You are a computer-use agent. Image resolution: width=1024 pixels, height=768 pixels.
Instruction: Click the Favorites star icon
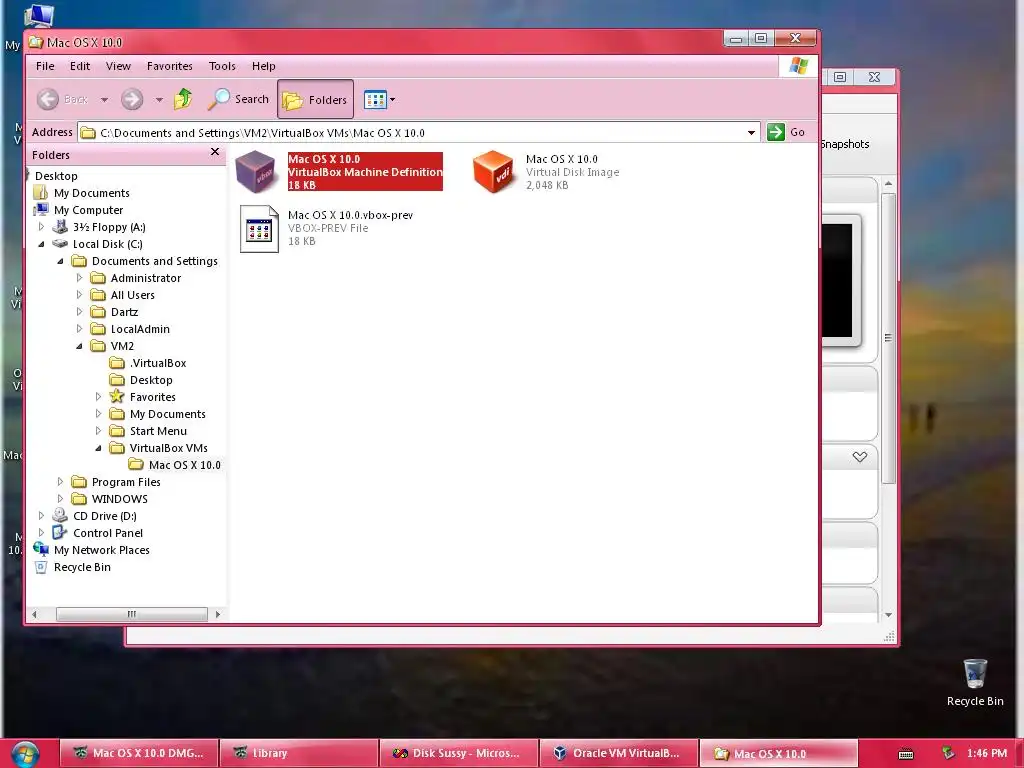click(117, 396)
